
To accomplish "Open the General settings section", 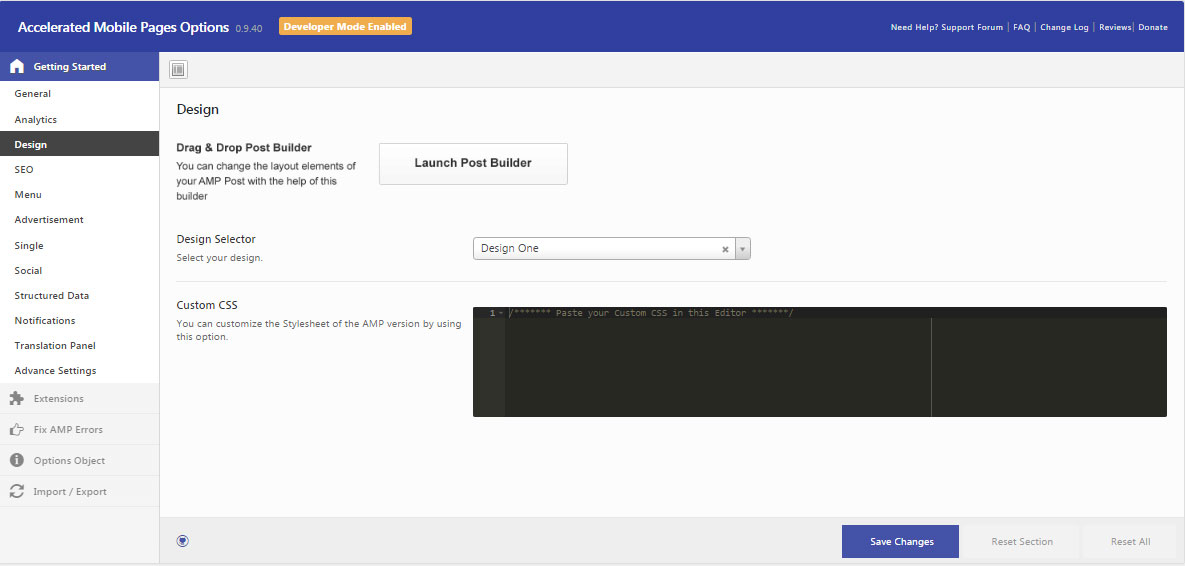I will click(79, 94).
